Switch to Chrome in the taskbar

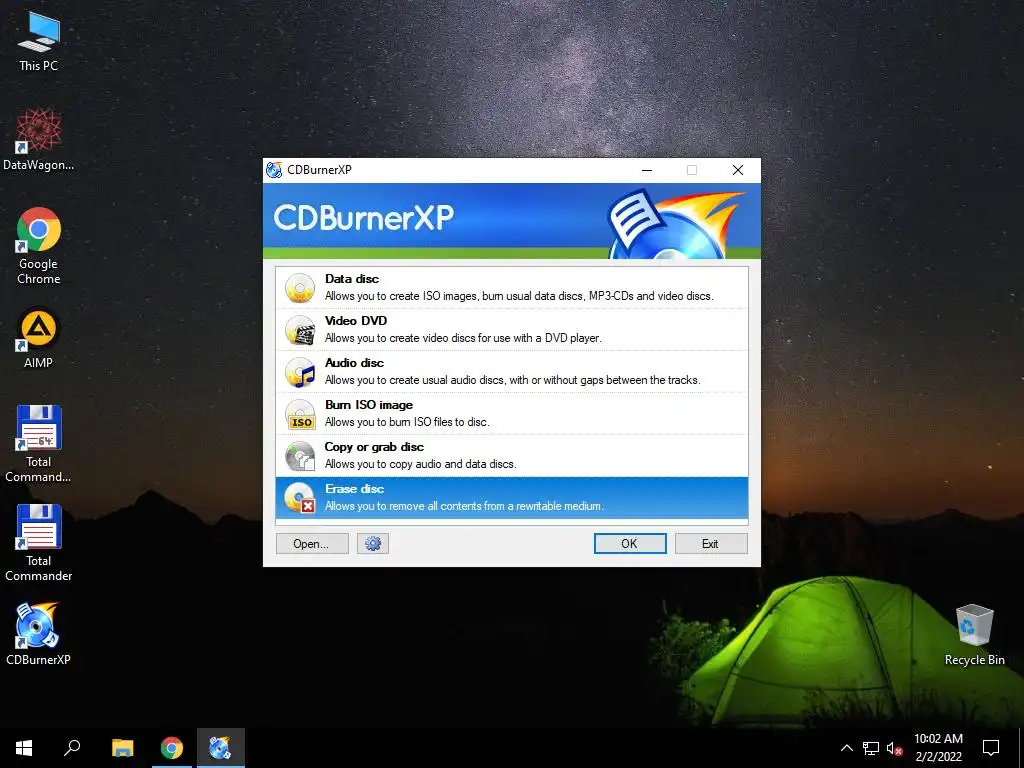[x=172, y=748]
